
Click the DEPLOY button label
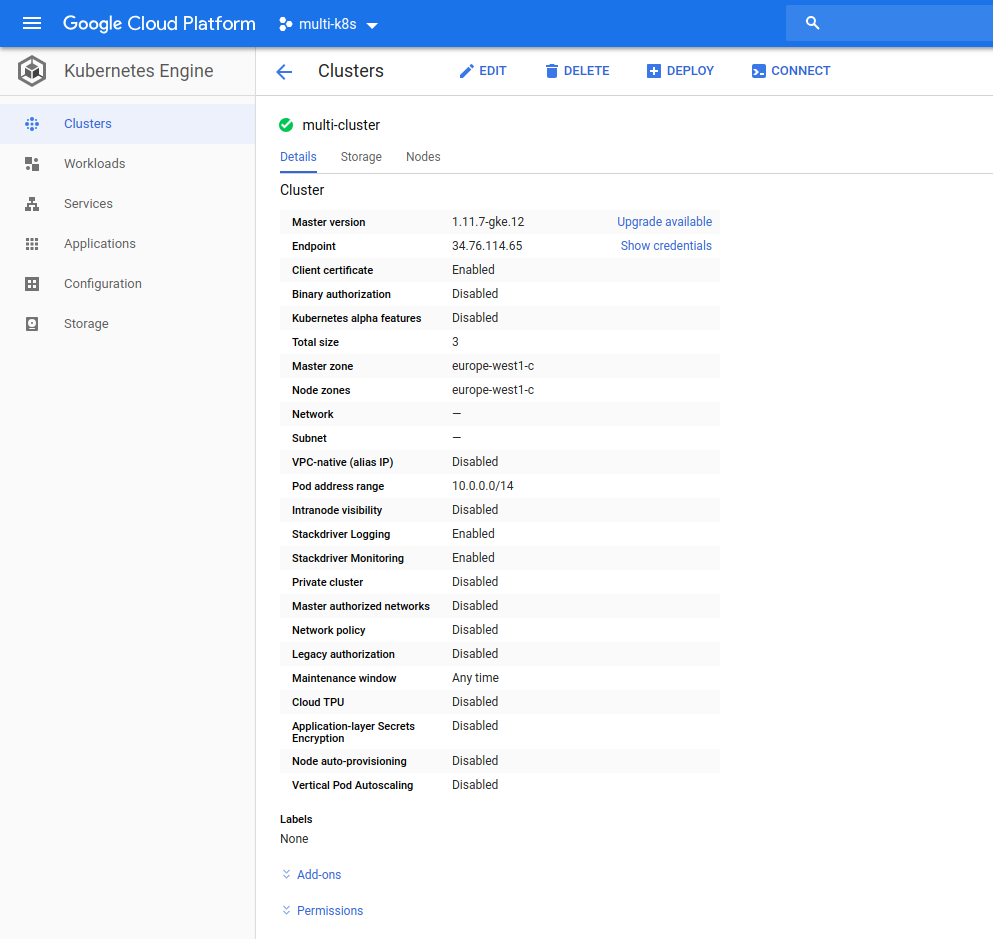[x=690, y=71]
